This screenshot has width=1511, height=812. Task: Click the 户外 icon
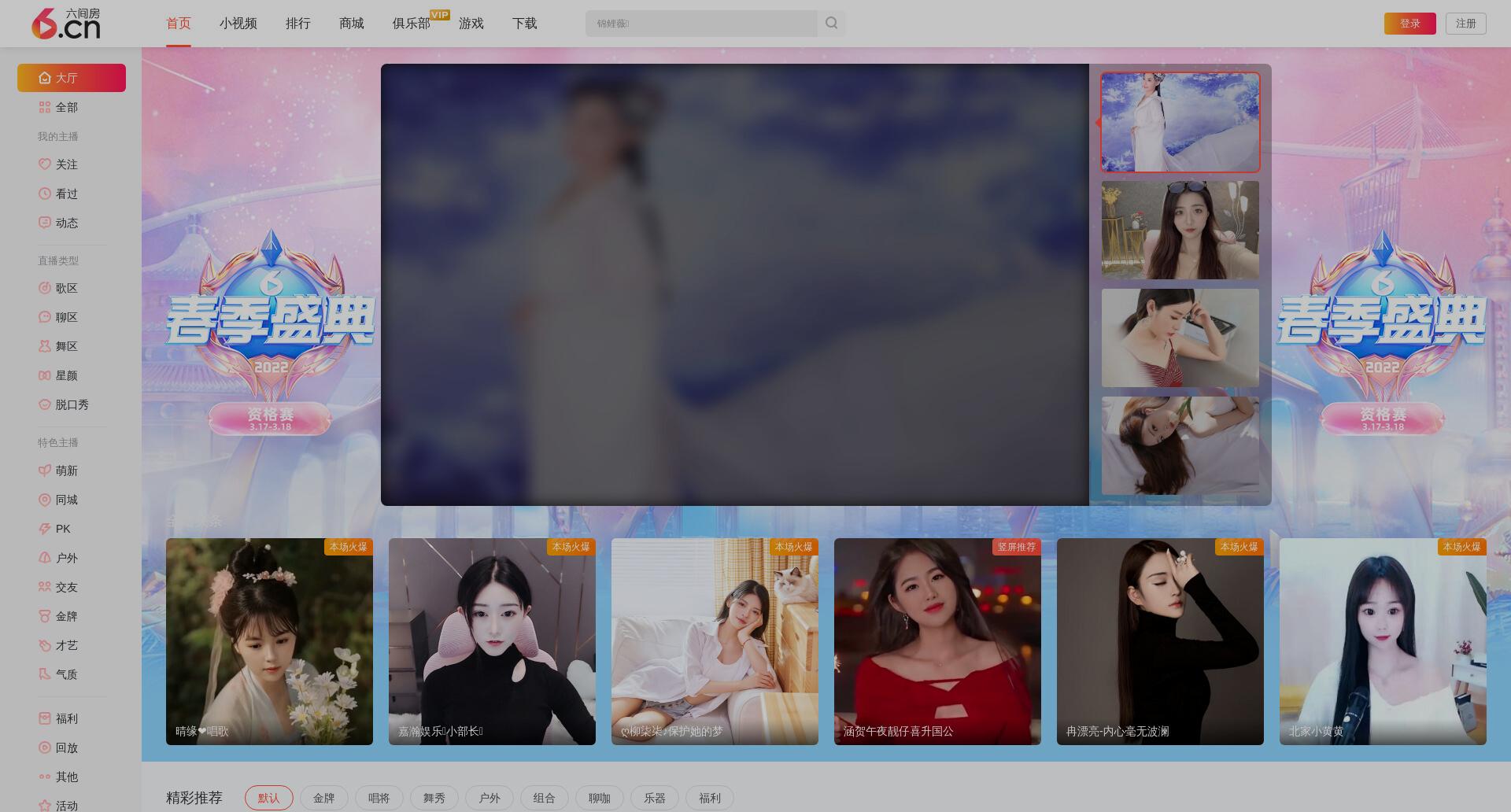pos(45,558)
